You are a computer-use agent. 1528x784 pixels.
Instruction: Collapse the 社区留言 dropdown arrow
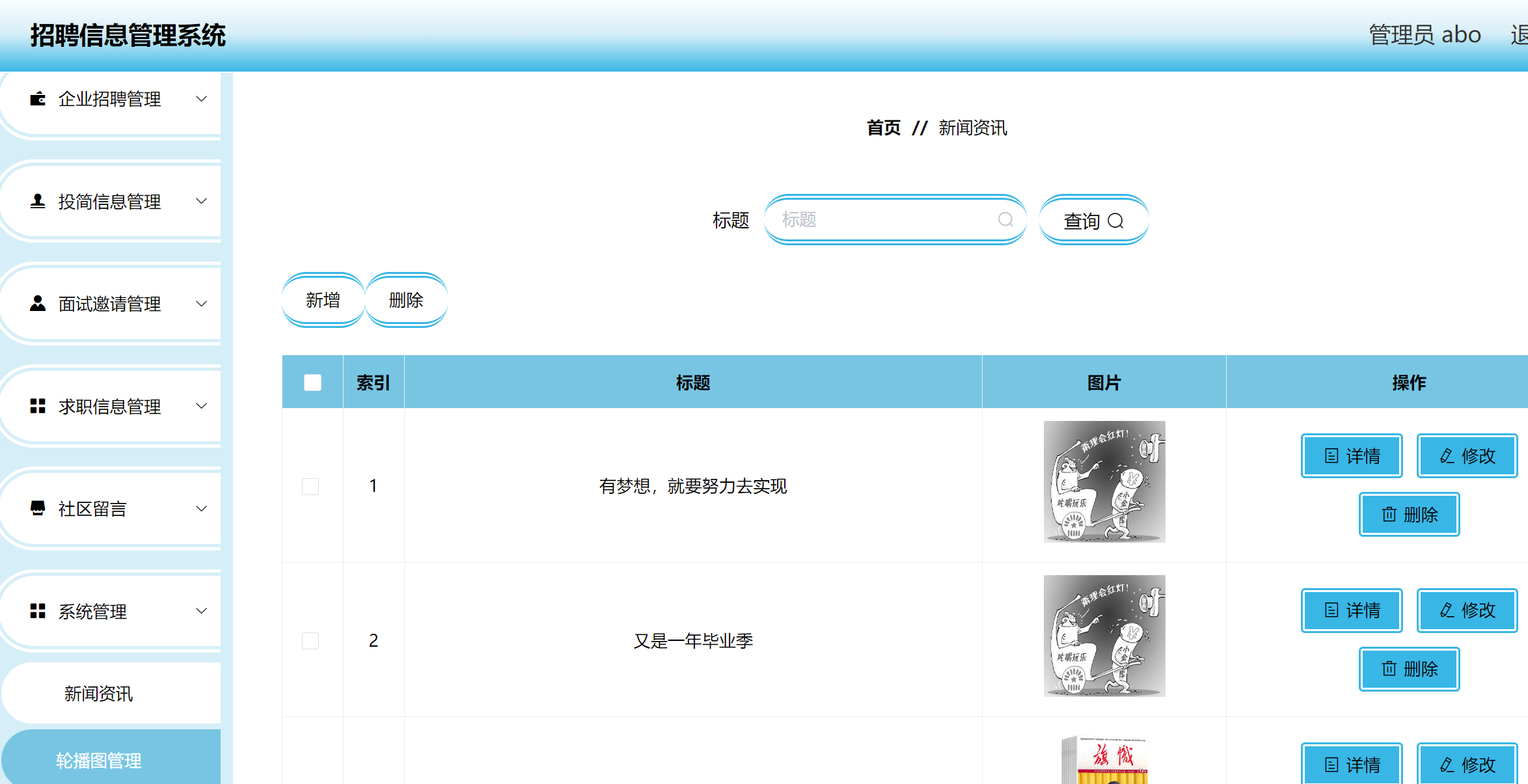(201, 508)
